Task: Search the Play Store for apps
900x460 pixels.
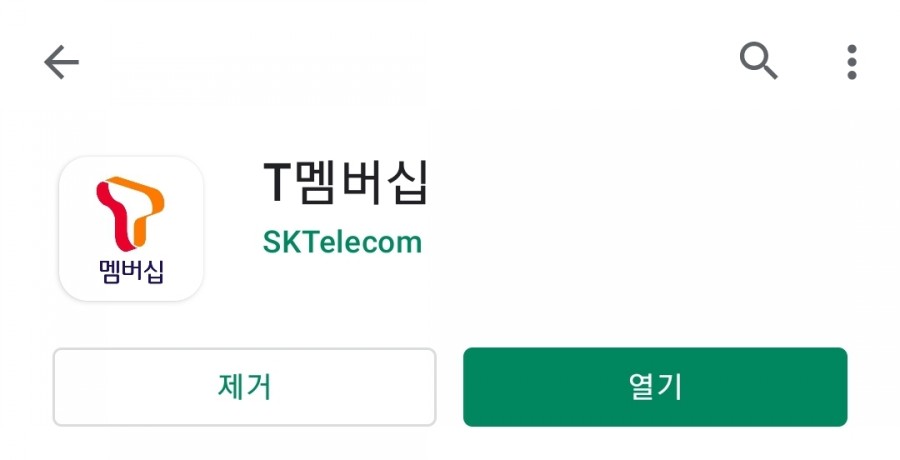Action: pyautogui.click(x=758, y=60)
